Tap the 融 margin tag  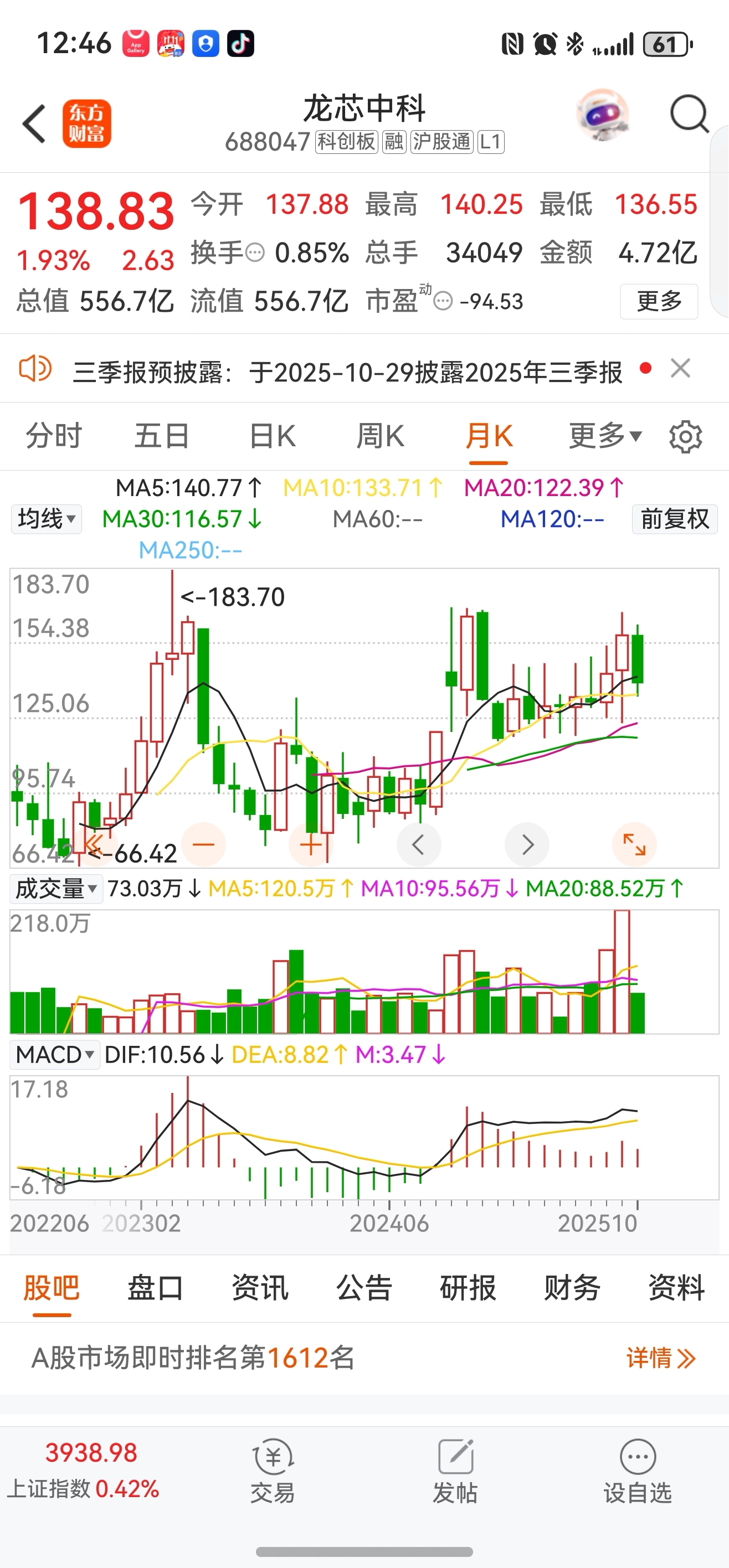(394, 142)
